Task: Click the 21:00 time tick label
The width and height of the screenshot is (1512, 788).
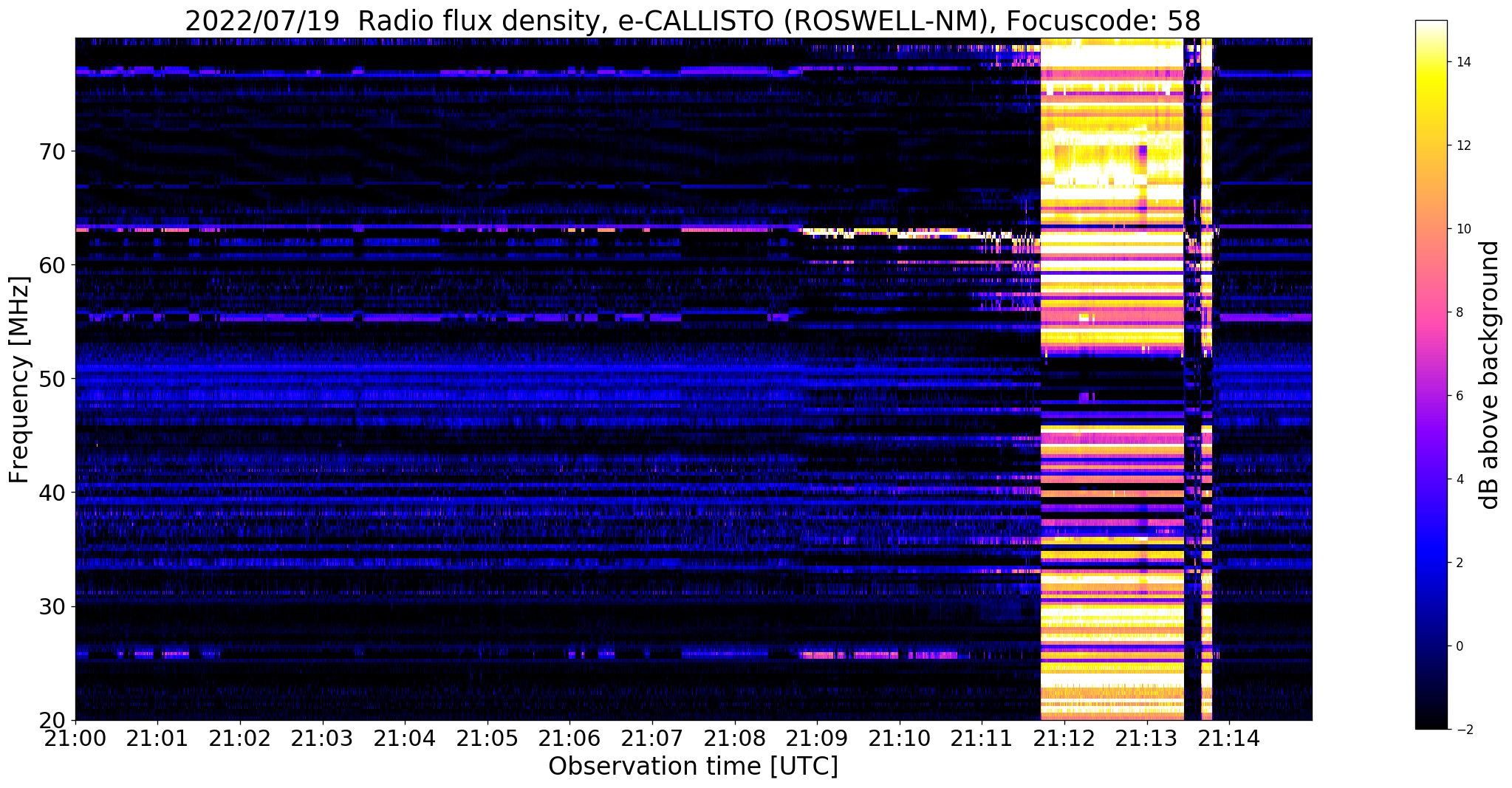Action: point(75,738)
